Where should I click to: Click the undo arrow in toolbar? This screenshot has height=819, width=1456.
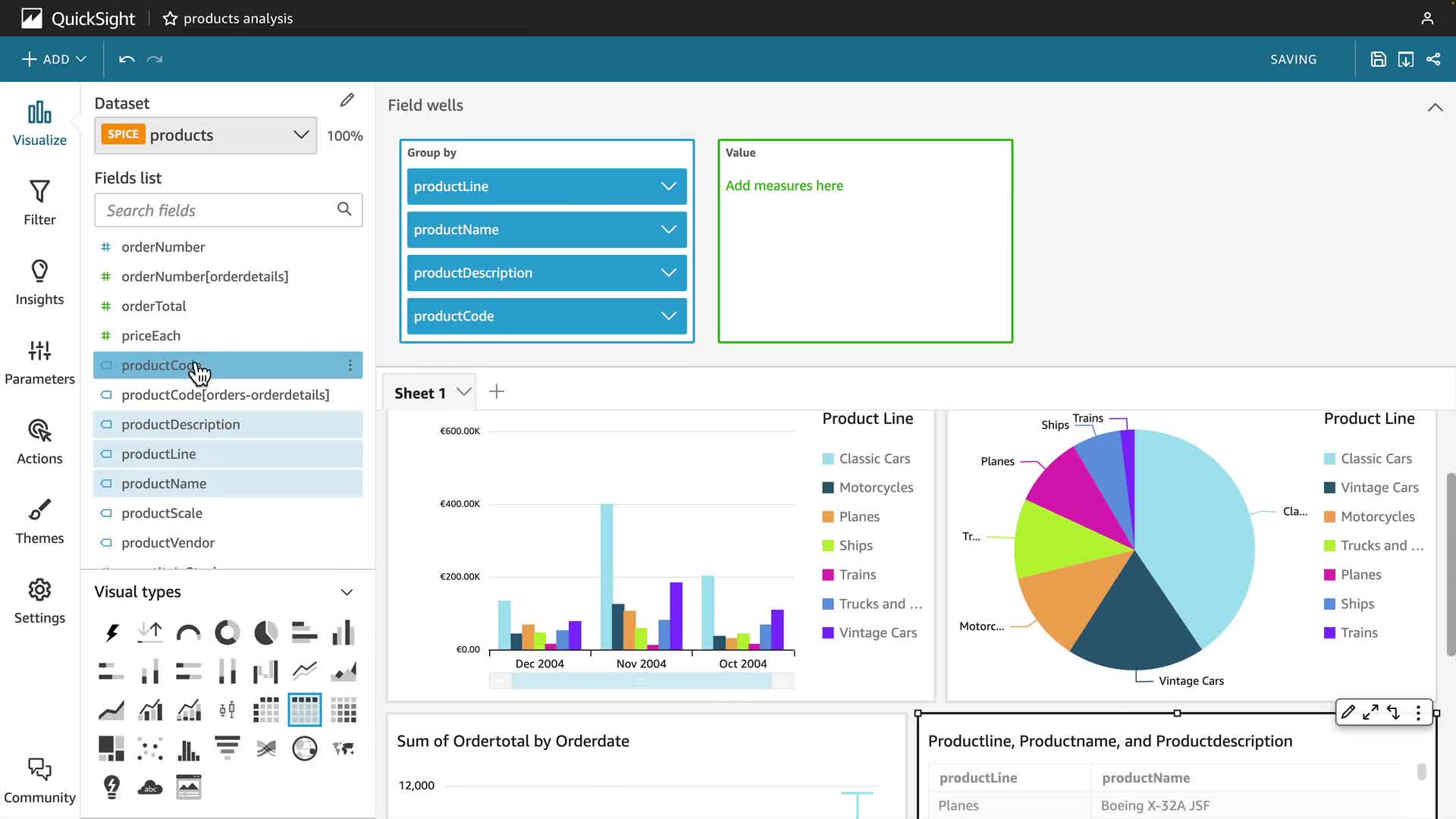coord(127,59)
